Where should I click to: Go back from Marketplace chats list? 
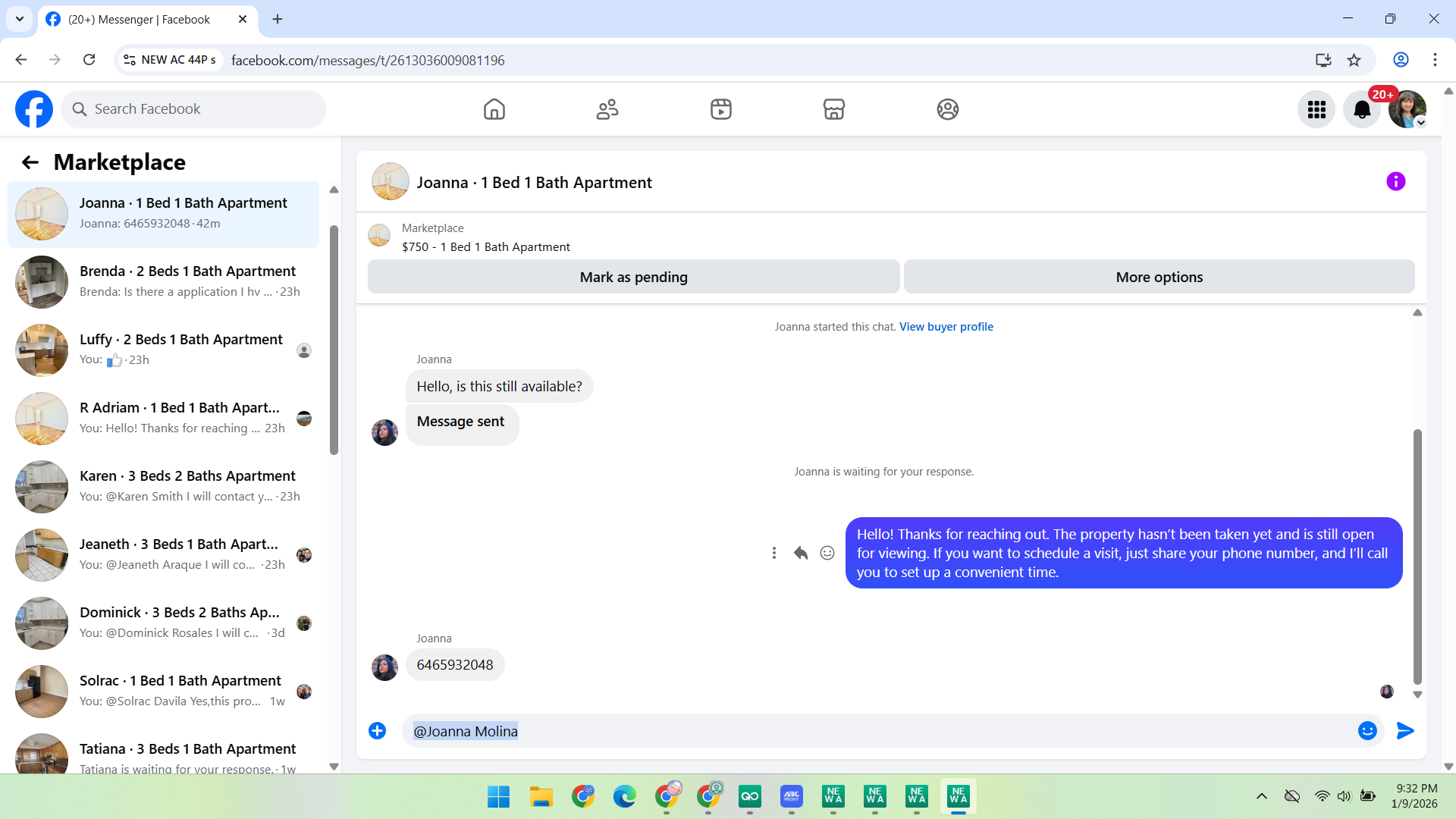point(30,162)
